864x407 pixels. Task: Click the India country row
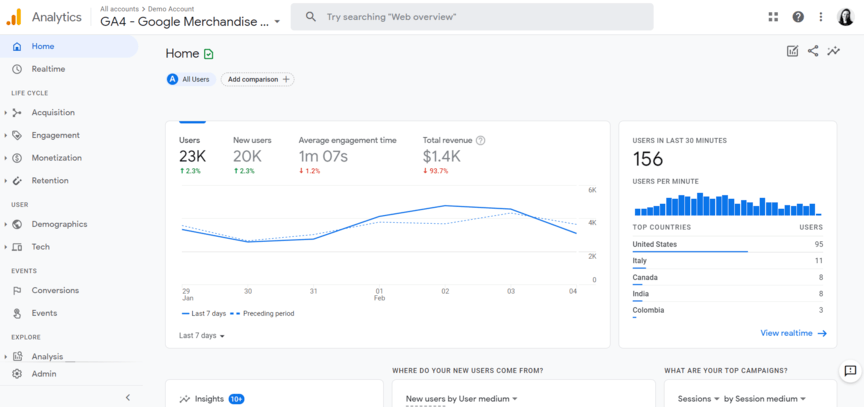point(728,294)
